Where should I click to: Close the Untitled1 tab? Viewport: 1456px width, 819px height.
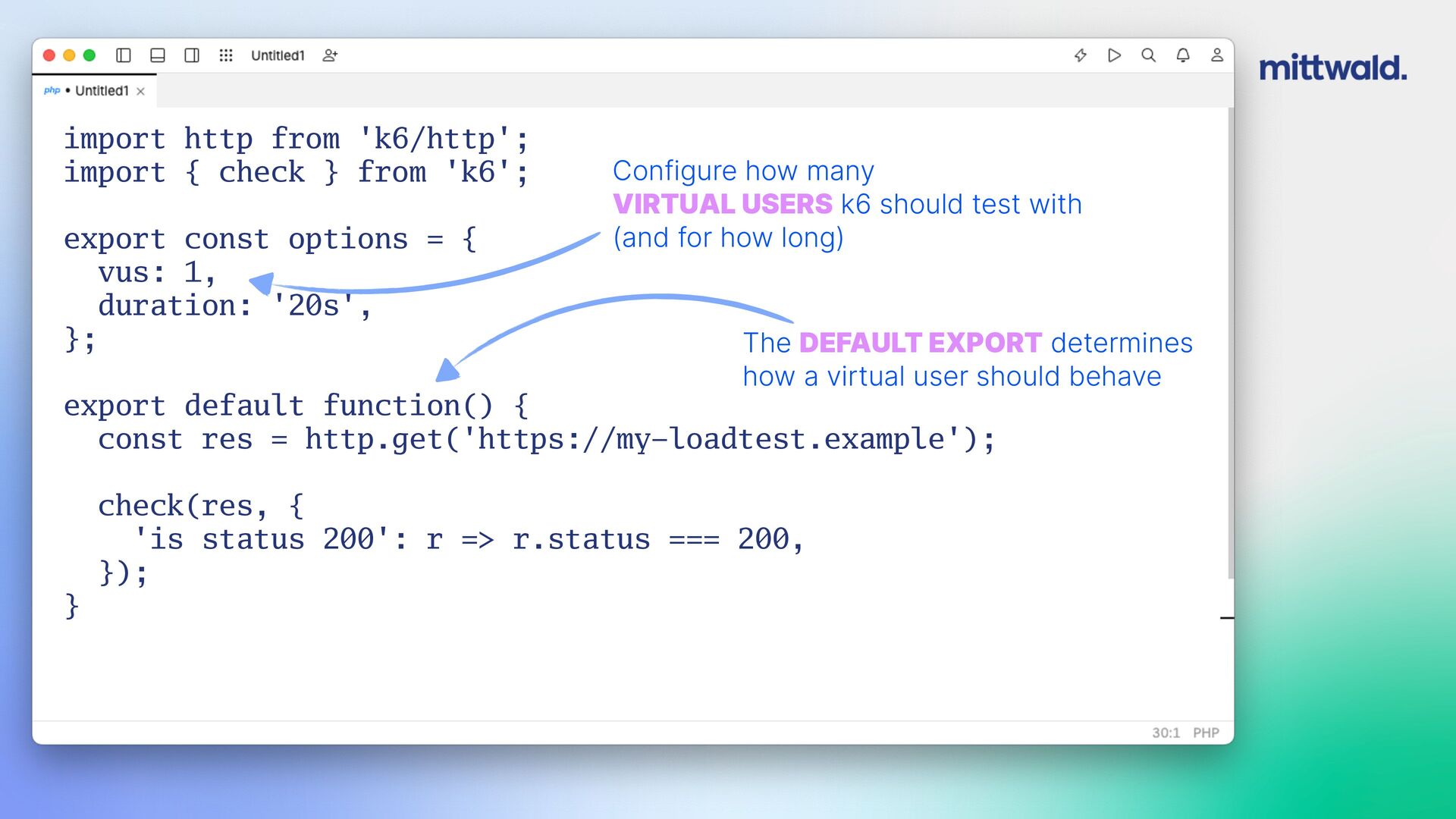pos(140,91)
